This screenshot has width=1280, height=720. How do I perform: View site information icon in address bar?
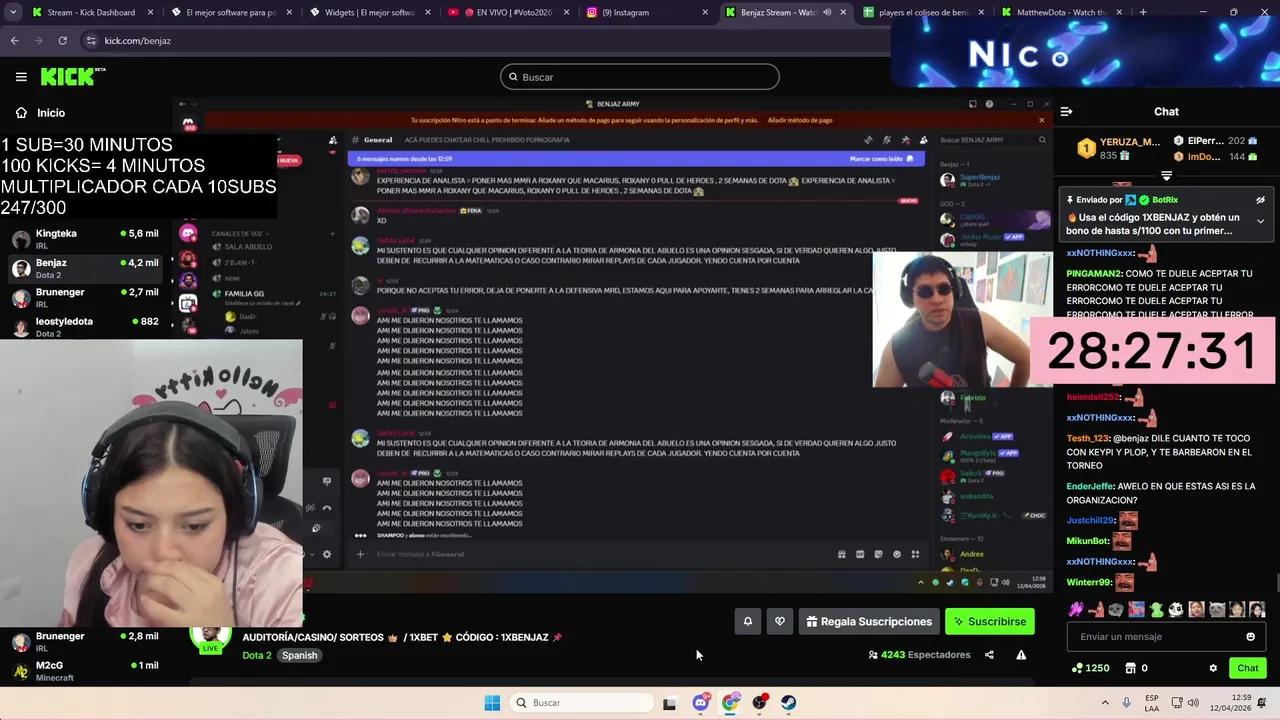click(x=91, y=41)
